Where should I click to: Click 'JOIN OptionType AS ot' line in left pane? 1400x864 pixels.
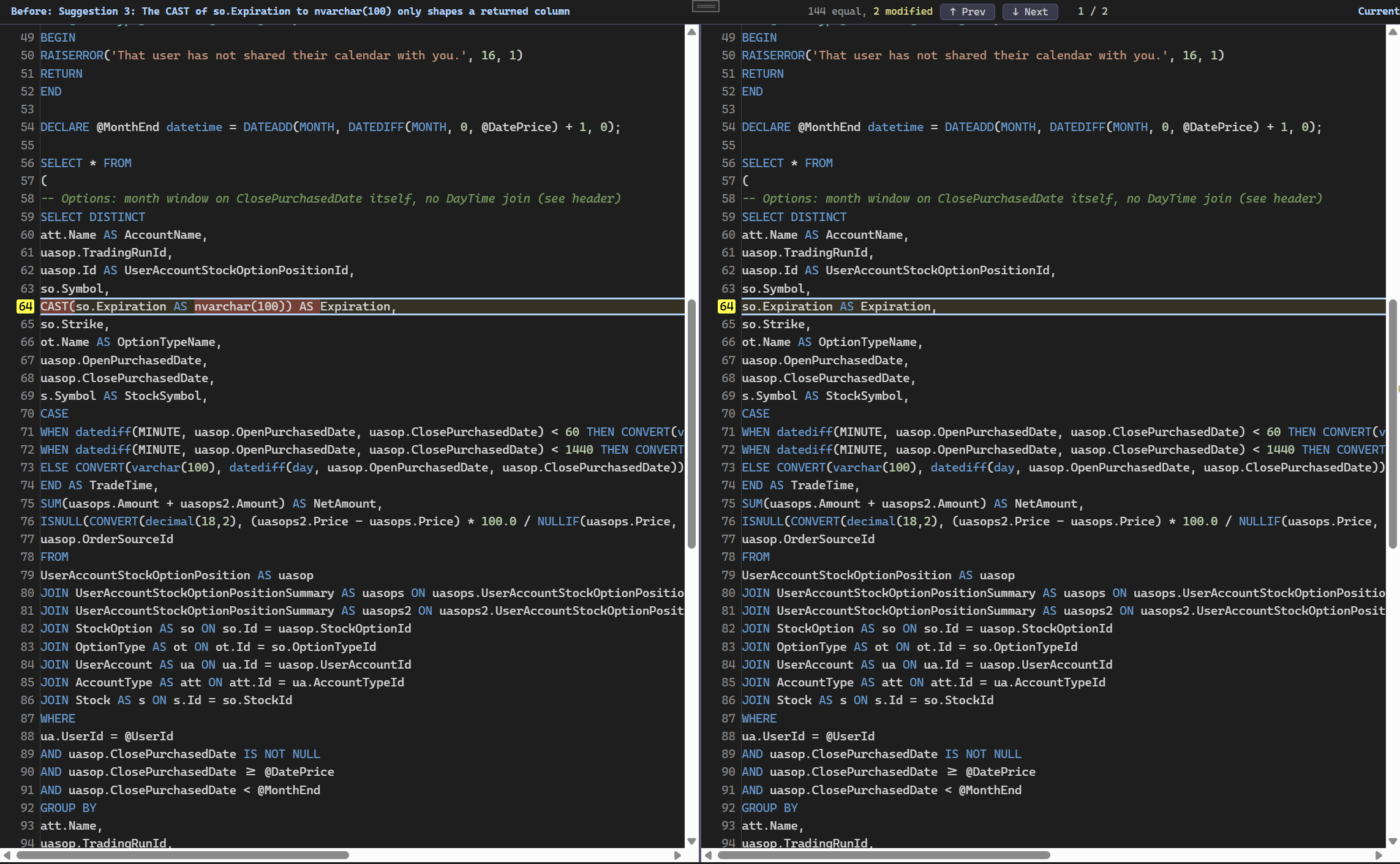coord(208,647)
